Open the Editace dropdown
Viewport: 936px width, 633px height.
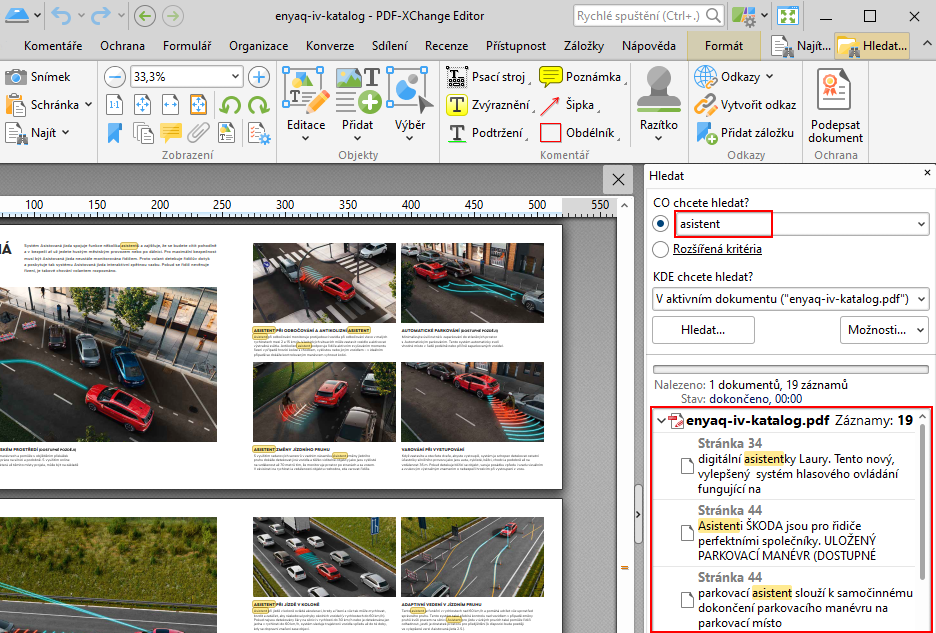click(306, 138)
